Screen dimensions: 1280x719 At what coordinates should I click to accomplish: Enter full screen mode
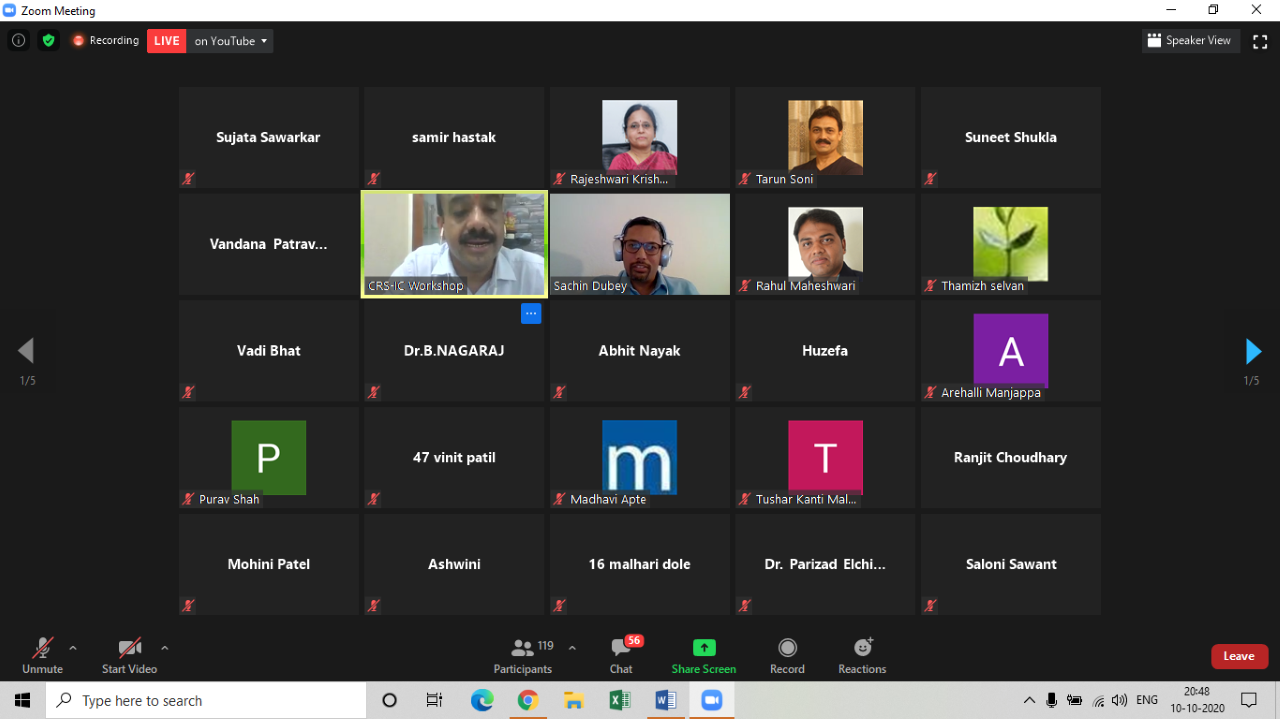click(x=1260, y=41)
